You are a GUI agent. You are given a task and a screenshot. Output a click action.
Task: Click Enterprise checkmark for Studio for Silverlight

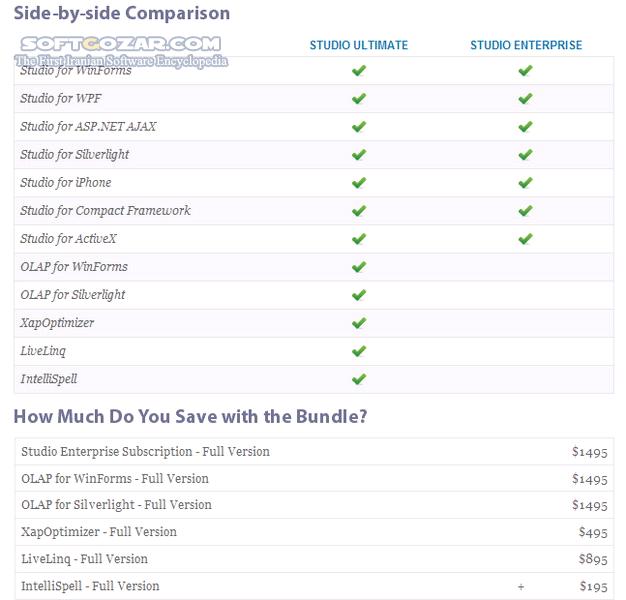(525, 154)
